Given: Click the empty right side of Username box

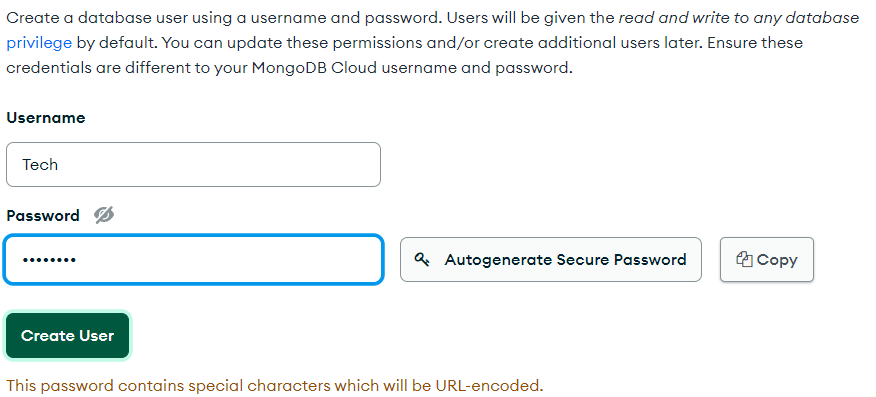Looking at the screenshot, I should 279,165.
